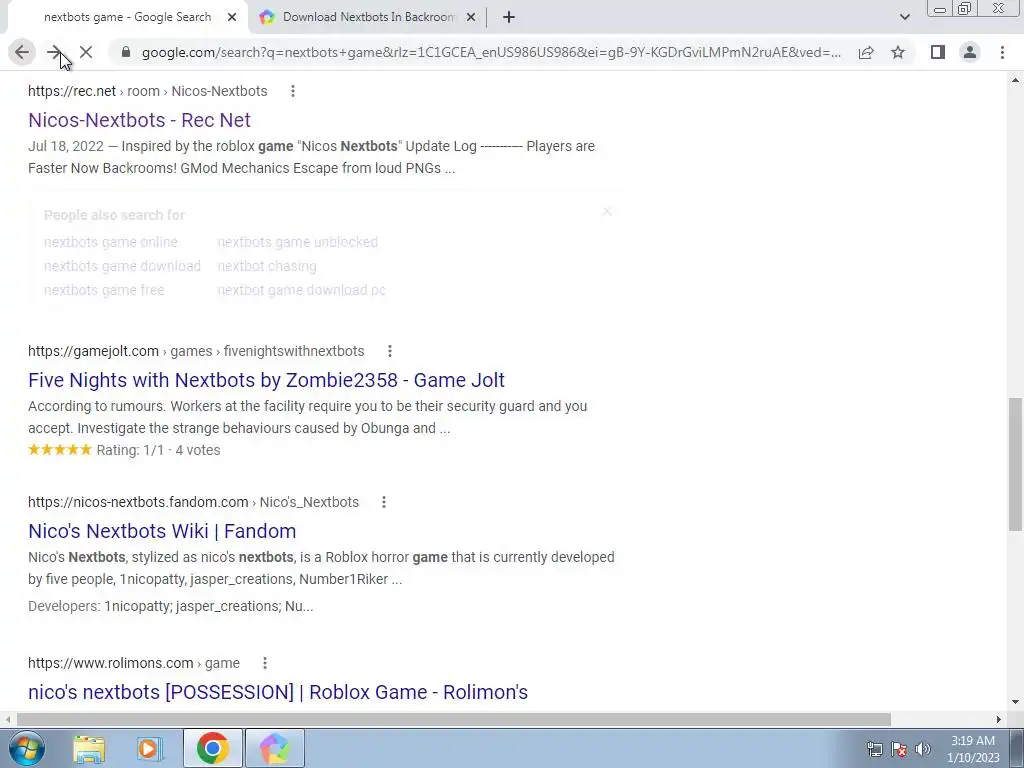Open the taskbar clock and date
Image resolution: width=1024 pixels, height=768 pixels.
point(973,749)
